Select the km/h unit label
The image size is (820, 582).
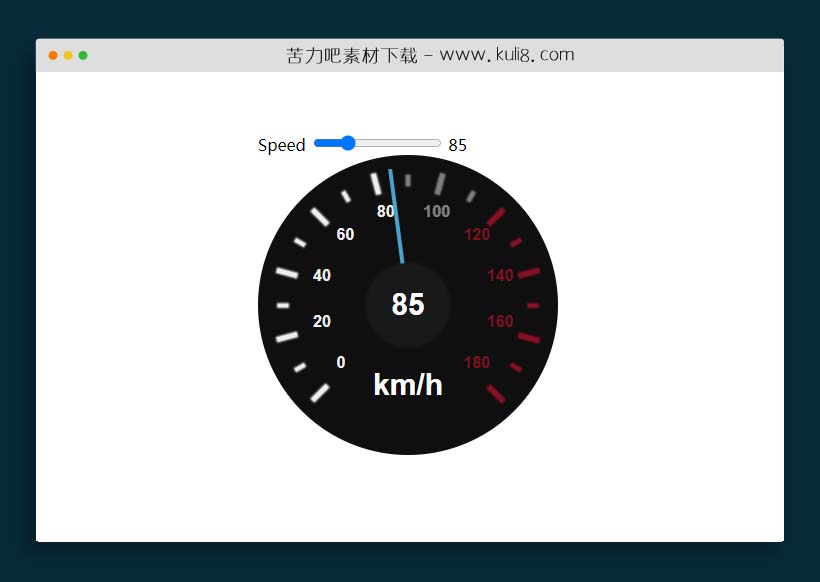point(408,384)
